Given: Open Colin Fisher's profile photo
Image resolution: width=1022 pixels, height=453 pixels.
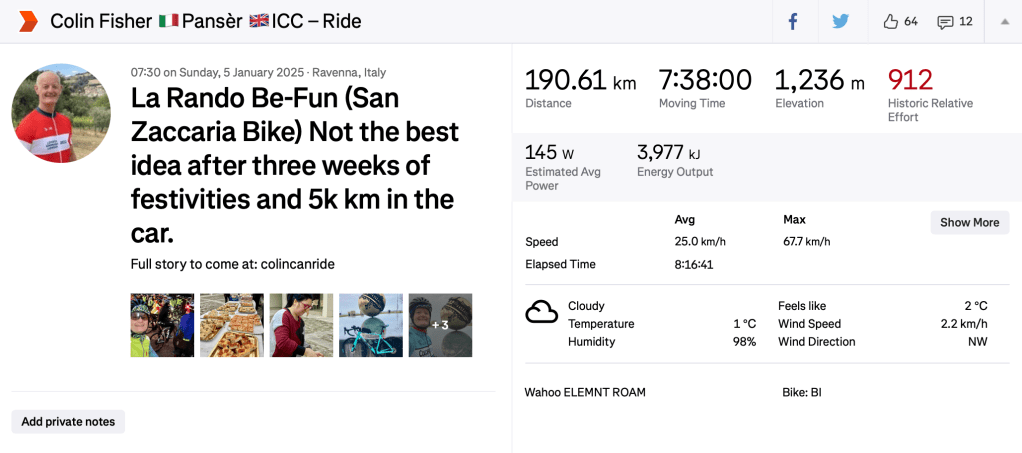Looking at the screenshot, I should click(x=61, y=113).
